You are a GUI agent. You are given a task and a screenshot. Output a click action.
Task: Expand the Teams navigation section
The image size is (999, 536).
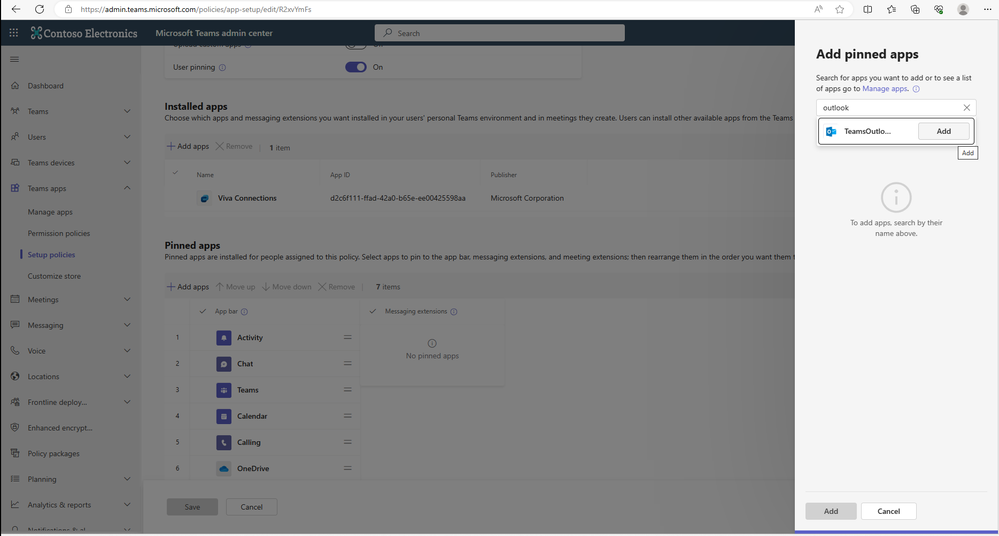pyautogui.click(x=127, y=112)
